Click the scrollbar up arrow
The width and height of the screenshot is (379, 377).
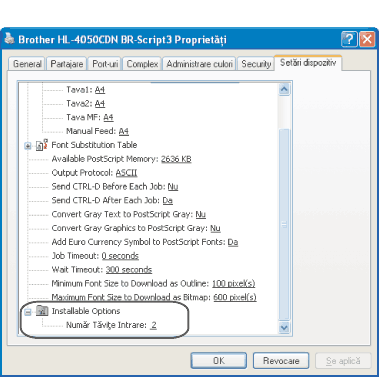(x=284, y=89)
